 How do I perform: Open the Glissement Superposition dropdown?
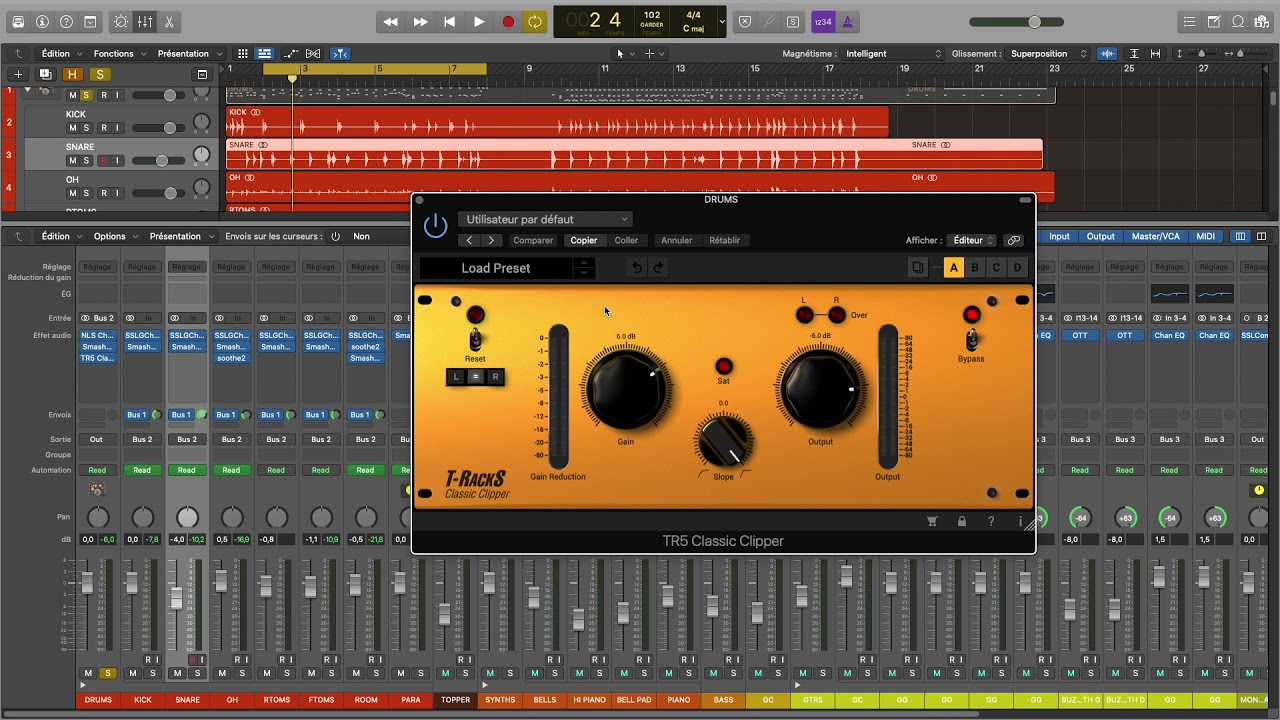[x=1048, y=54]
